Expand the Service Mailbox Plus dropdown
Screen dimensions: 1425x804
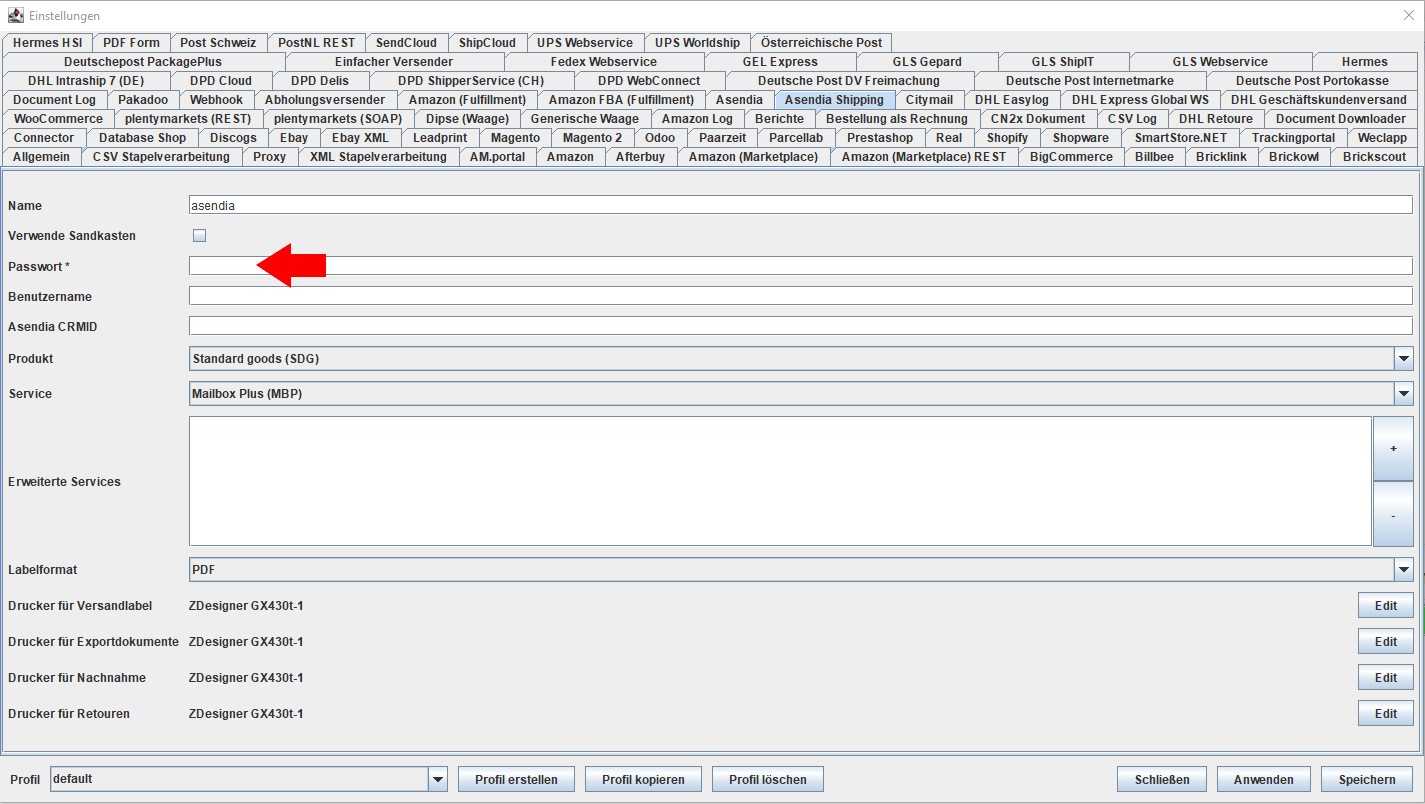click(1404, 394)
